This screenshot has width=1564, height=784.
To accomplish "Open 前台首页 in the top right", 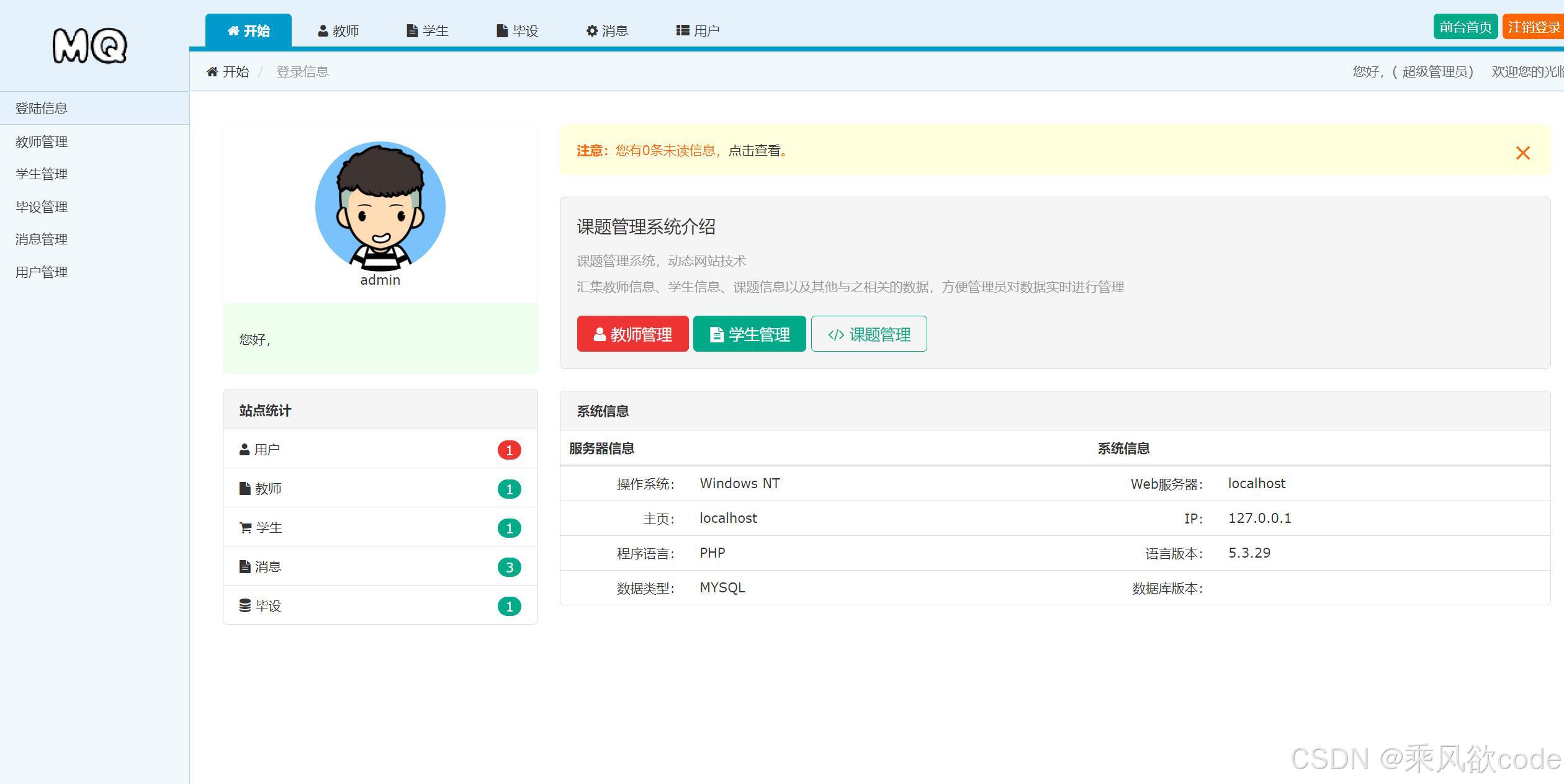I will click(x=1466, y=27).
